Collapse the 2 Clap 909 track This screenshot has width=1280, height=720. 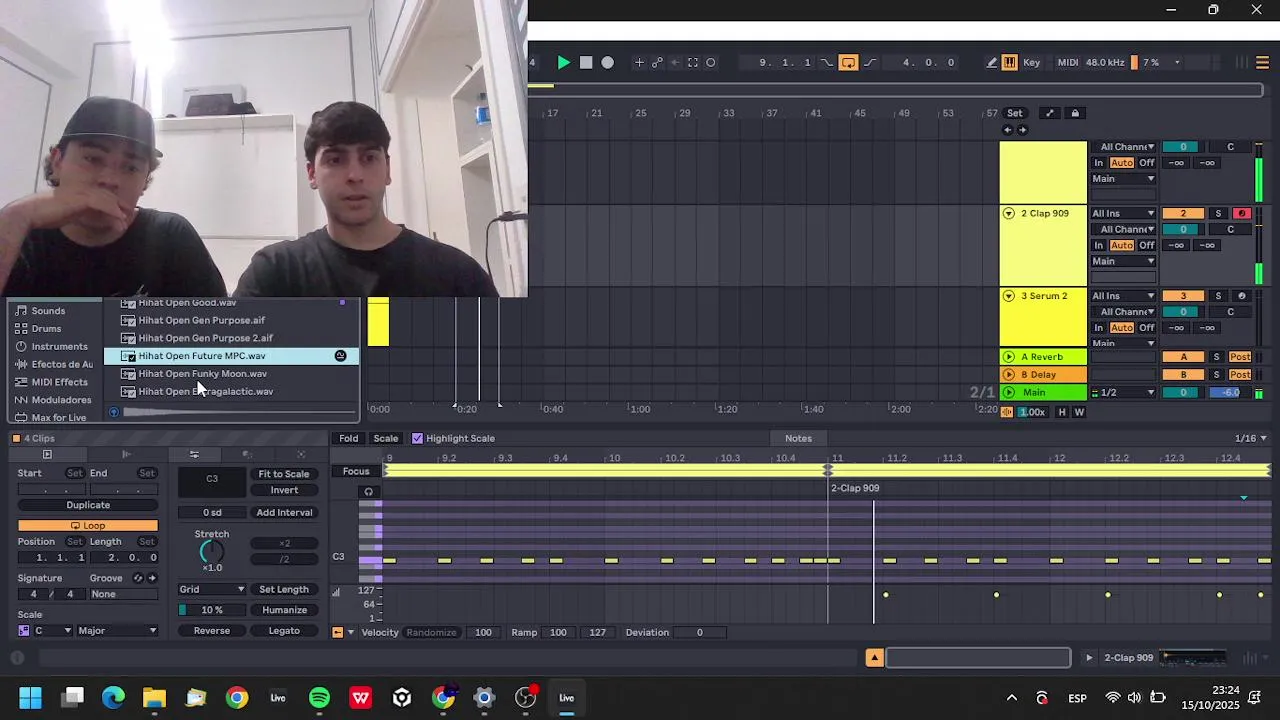tap(1008, 213)
